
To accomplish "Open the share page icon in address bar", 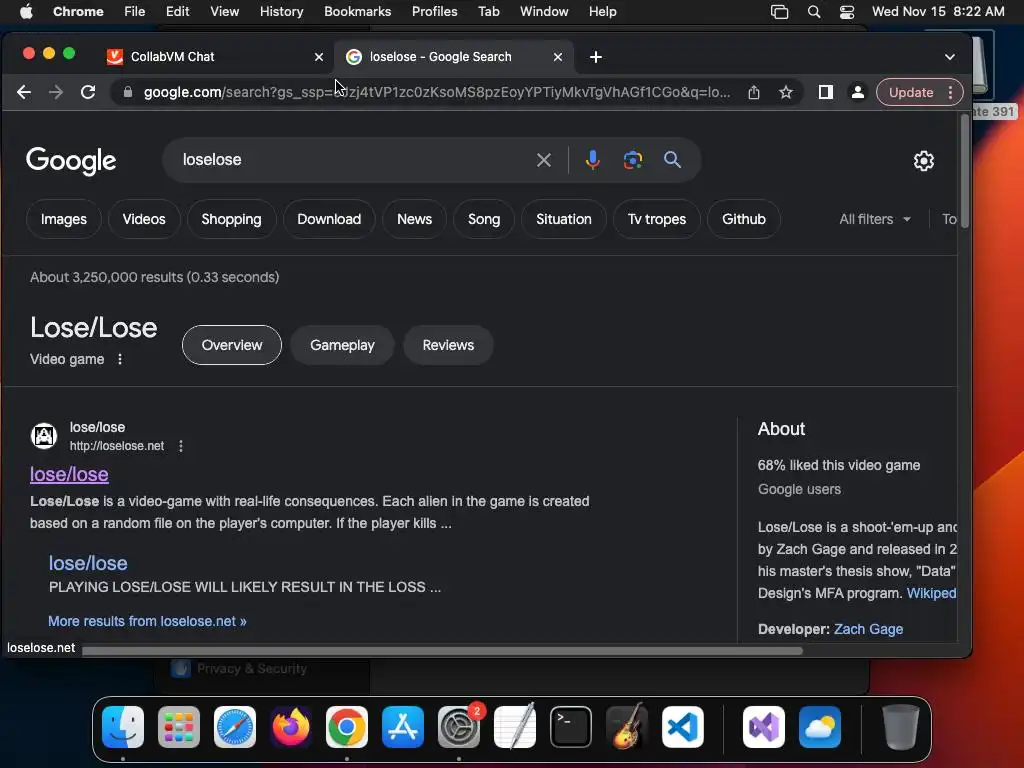I will (754, 92).
